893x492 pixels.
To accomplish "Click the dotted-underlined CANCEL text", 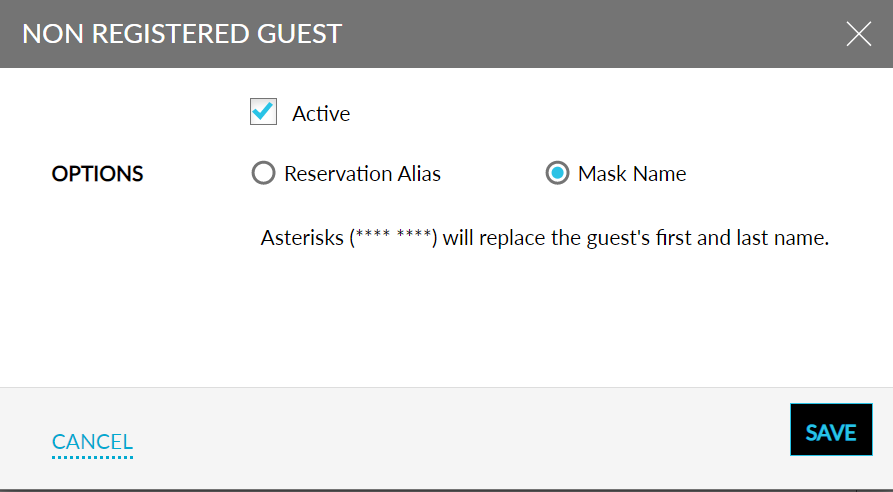I will [92, 442].
